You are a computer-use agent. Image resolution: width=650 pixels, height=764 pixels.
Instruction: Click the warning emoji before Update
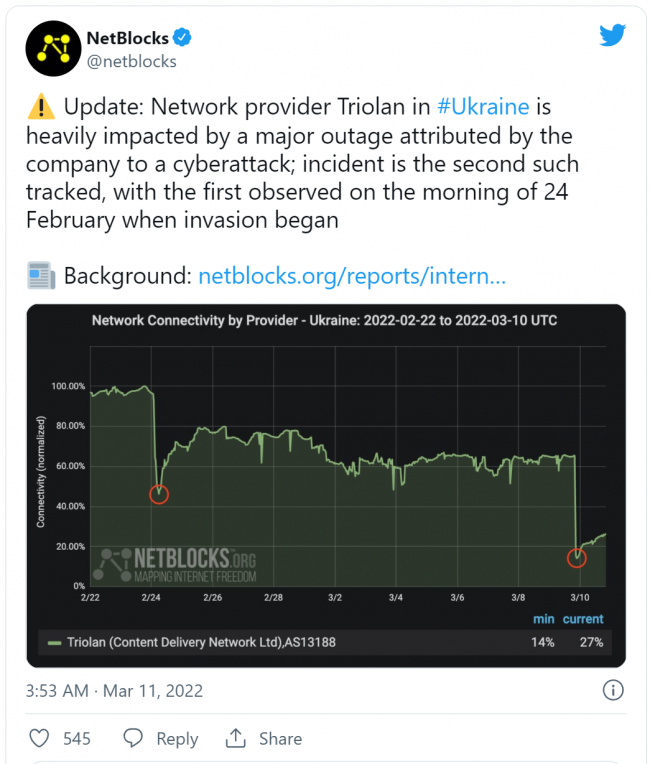click(x=42, y=107)
